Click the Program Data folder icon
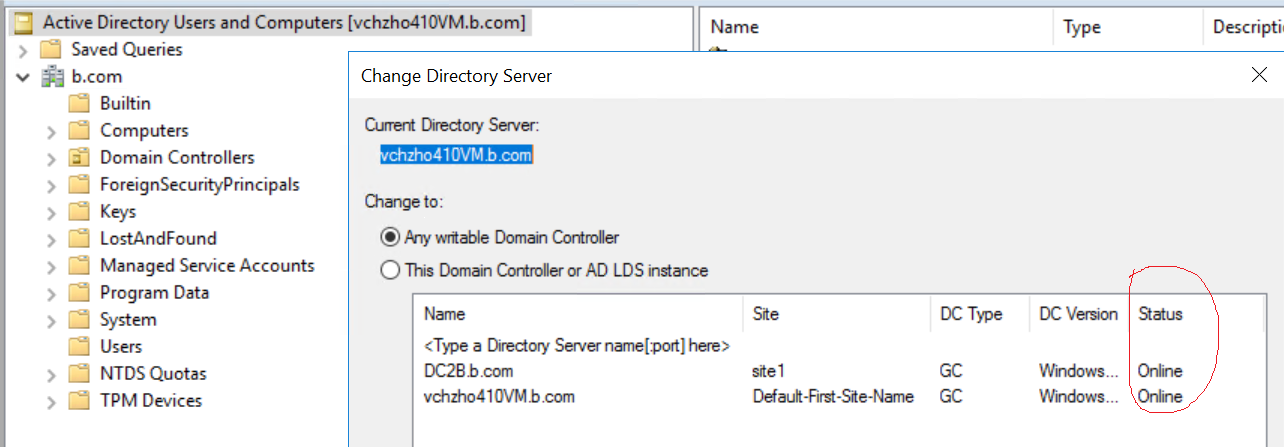 coord(80,292)
